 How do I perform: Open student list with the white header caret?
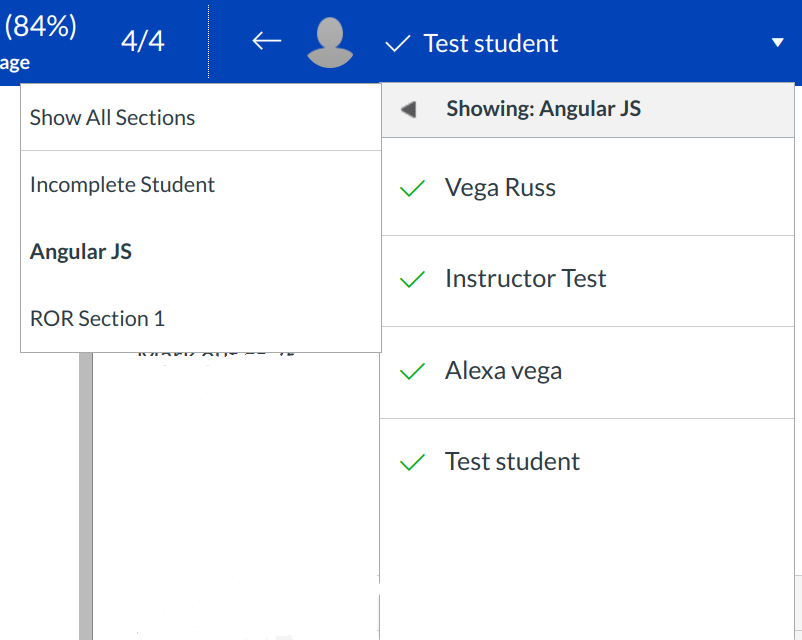click(x=778, y=43)
